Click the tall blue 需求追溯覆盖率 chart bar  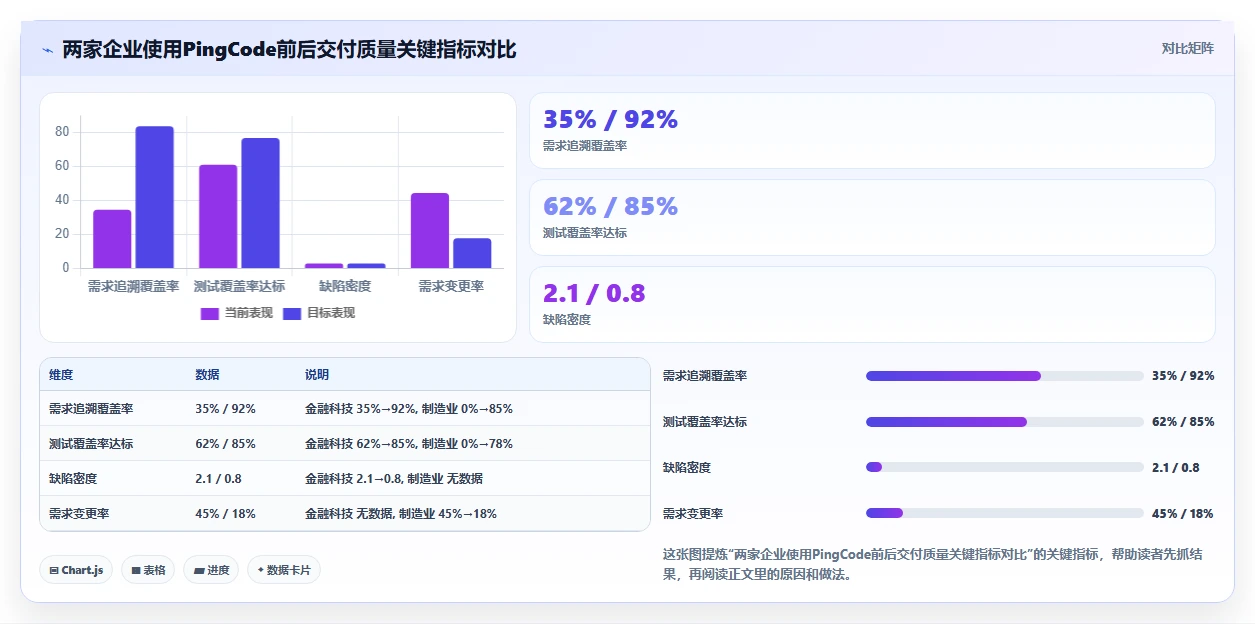click(155, 197)
